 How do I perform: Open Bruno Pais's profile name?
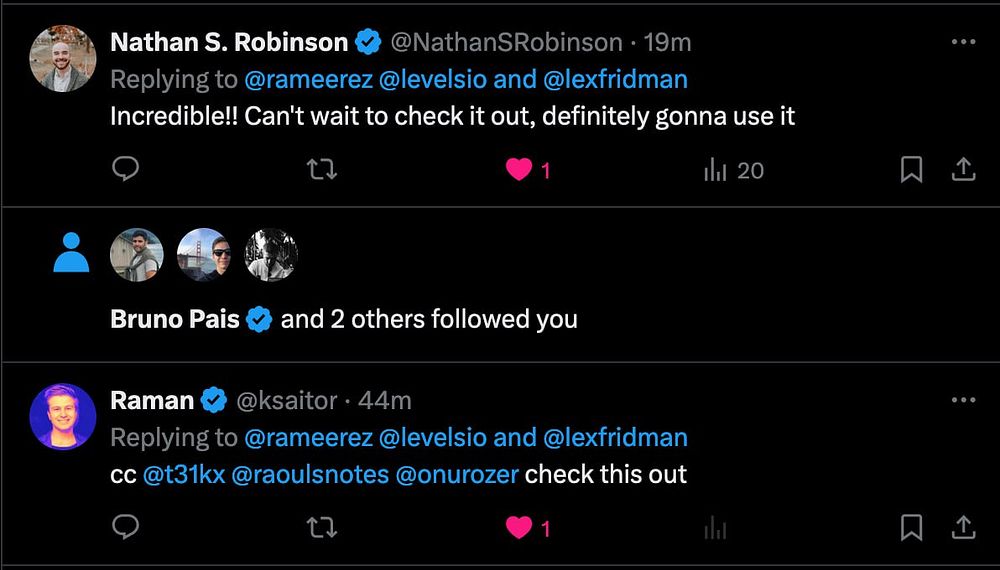pyautogui.click(x=175, y=319)
